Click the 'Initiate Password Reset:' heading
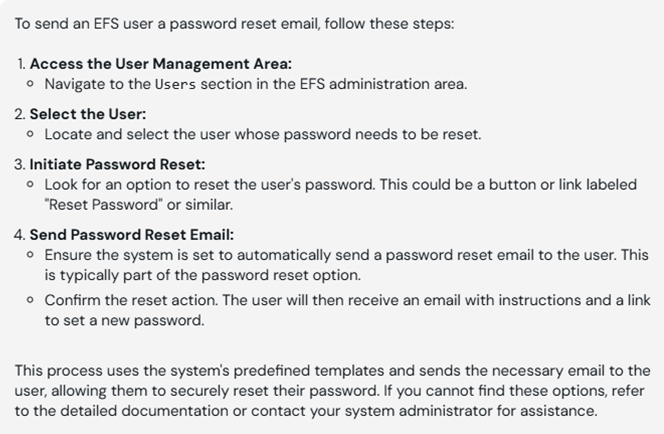This screenshot has height=434, width=664. click(x=117, y=165)
